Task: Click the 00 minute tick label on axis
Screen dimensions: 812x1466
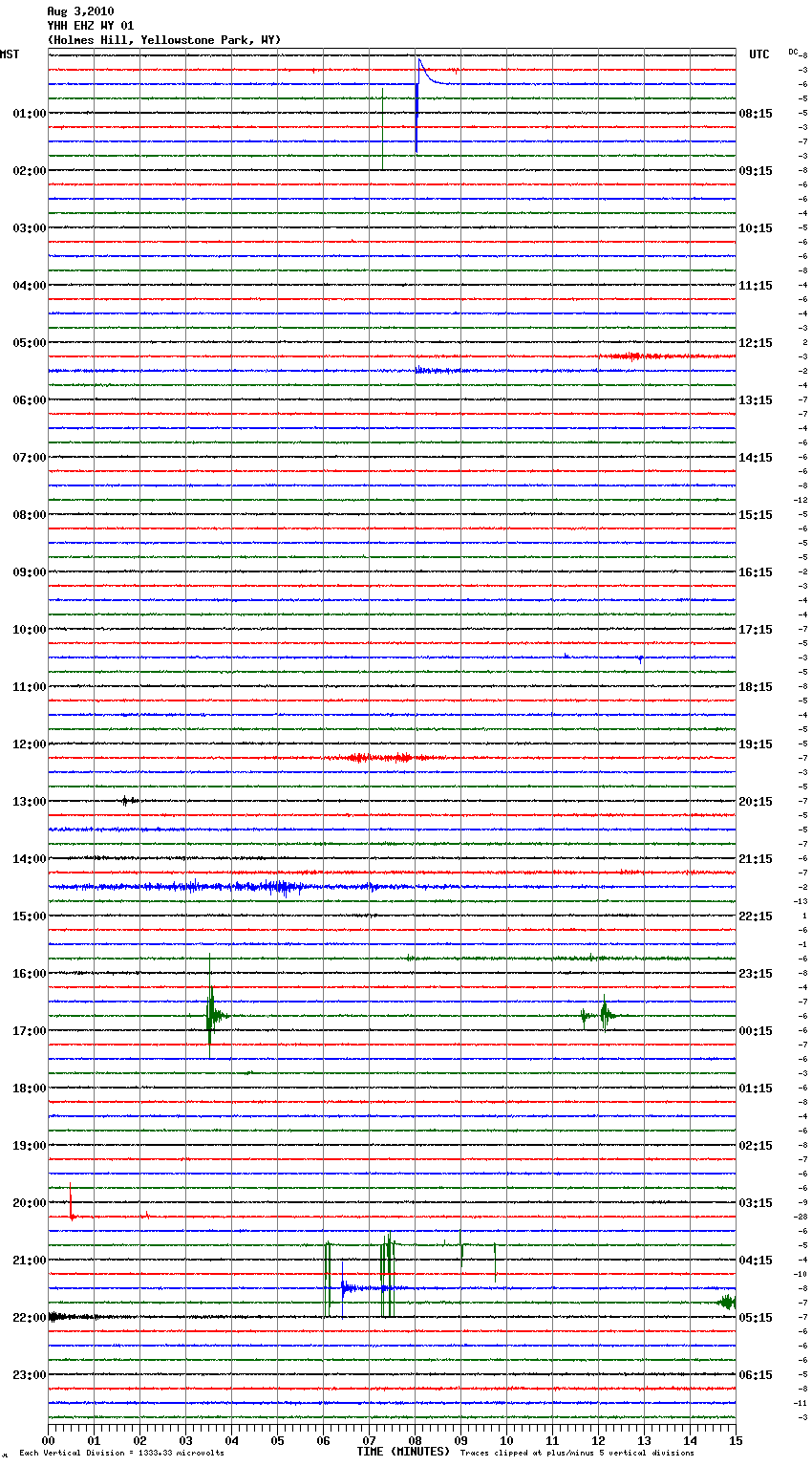Action: (x=49, y=1440)
